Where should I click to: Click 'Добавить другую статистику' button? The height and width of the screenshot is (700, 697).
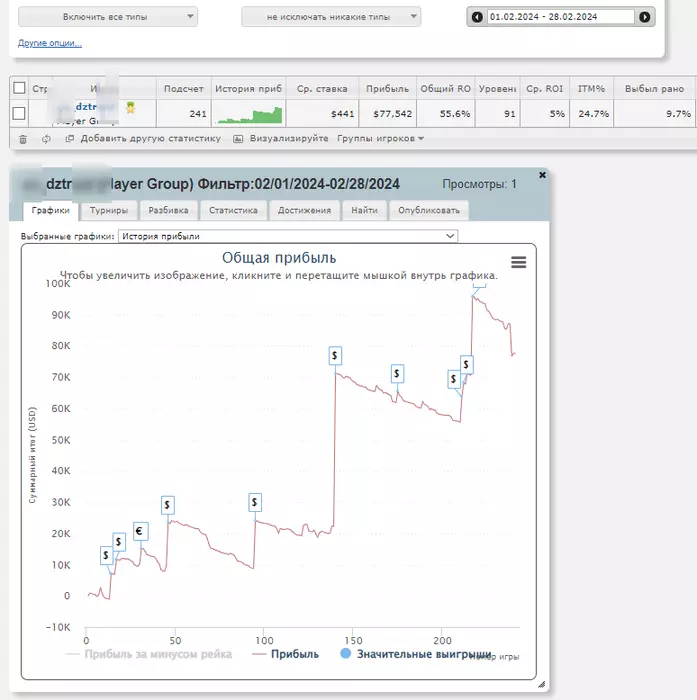tap(143, 139)
